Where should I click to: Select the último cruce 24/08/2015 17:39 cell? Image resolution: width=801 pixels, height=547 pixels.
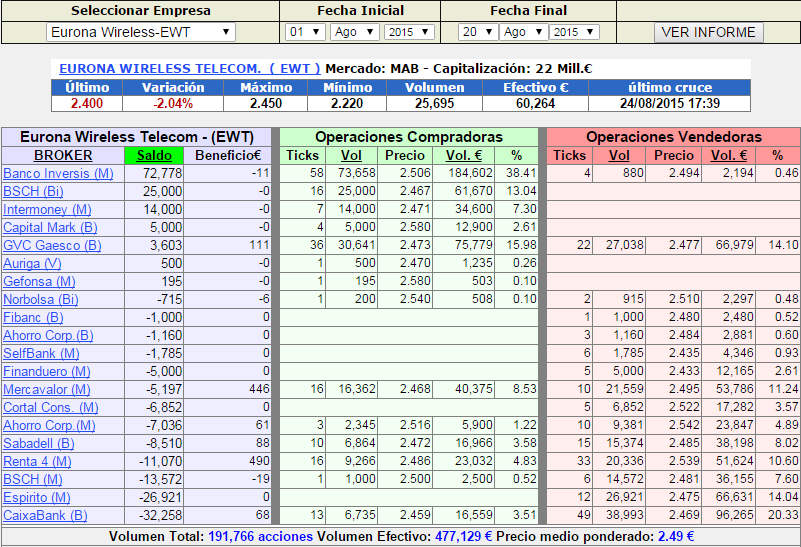pyautogui.click(x=670, y=104)
